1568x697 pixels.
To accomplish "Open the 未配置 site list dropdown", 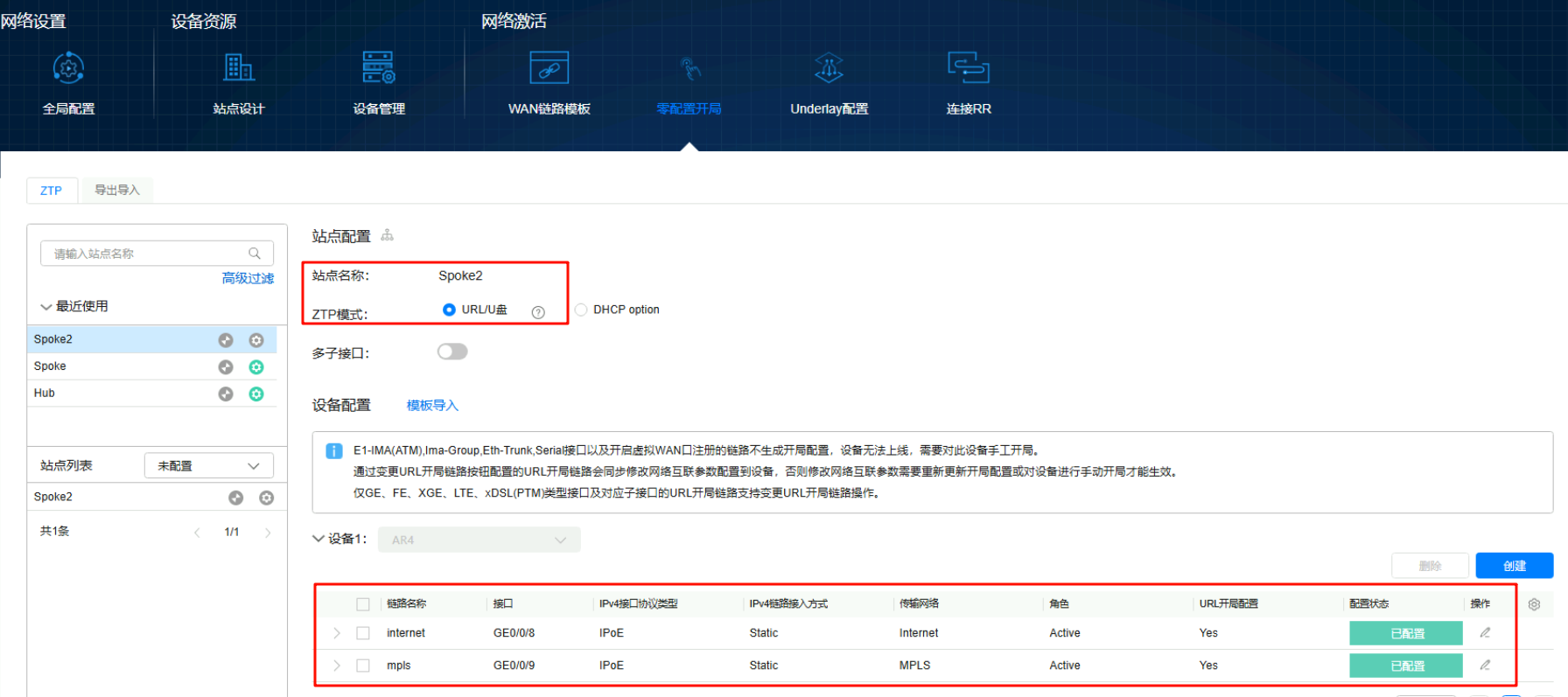I will pyautogui.click(x=208, y=466).
